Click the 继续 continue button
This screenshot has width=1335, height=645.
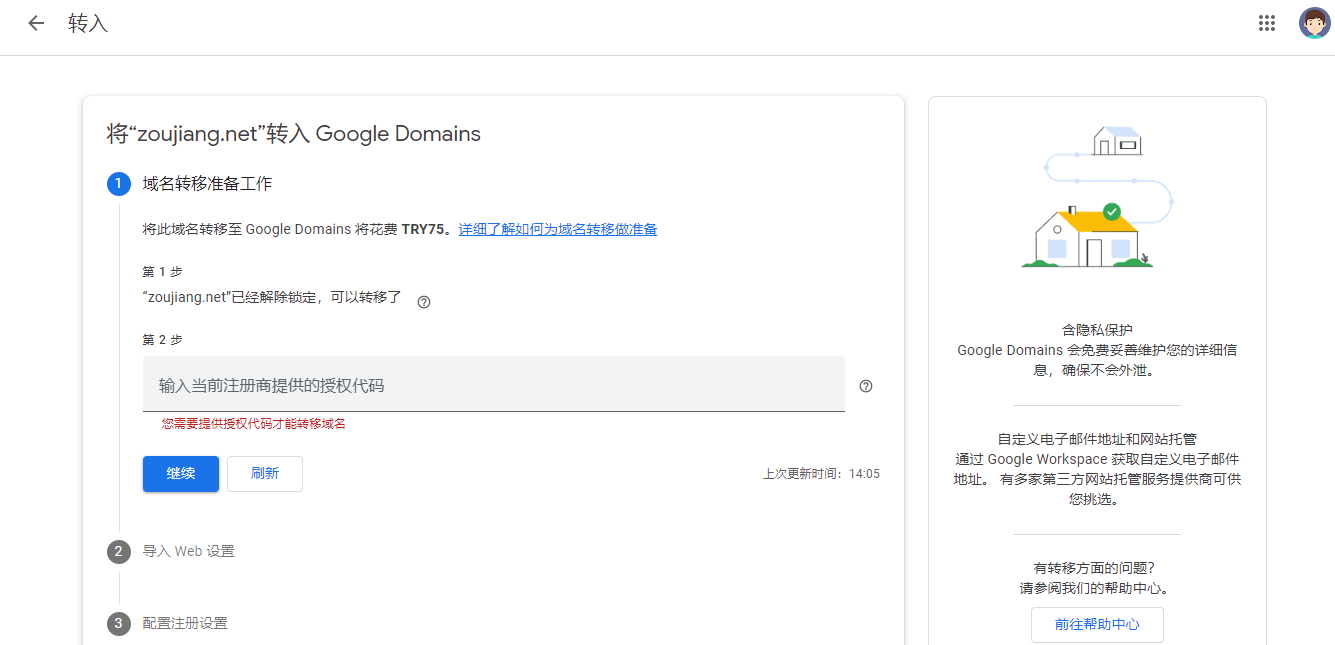[181, 474]
